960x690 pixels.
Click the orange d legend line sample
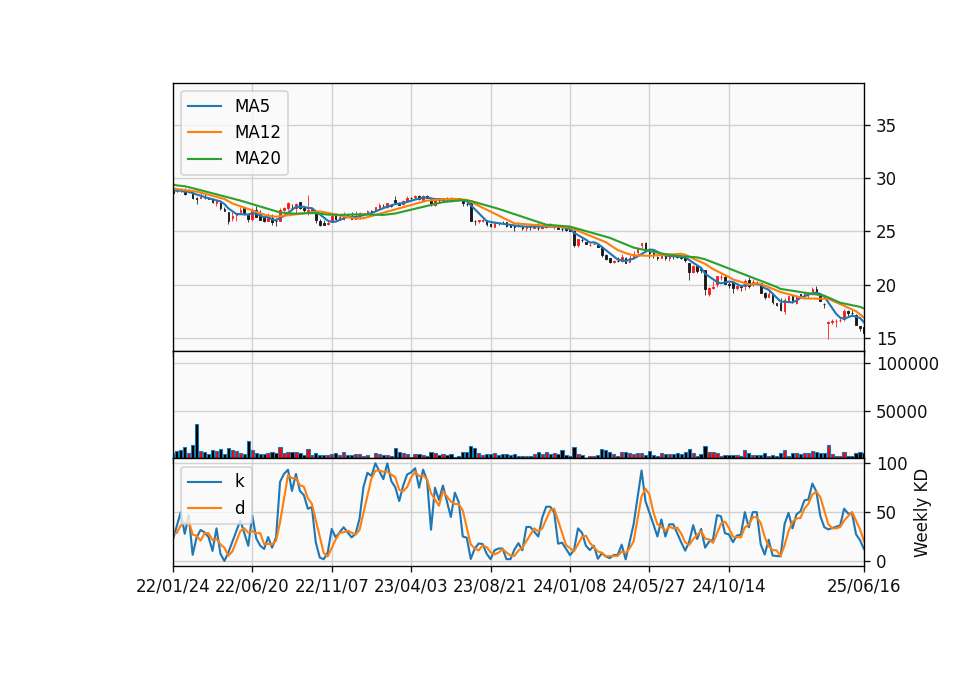204,508
